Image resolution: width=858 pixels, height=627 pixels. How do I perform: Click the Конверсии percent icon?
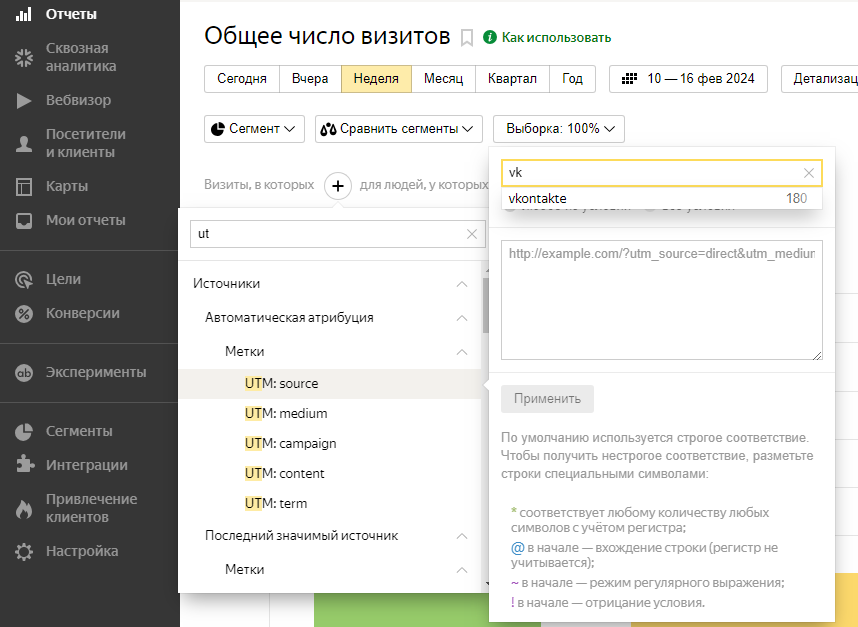(24, 314)
